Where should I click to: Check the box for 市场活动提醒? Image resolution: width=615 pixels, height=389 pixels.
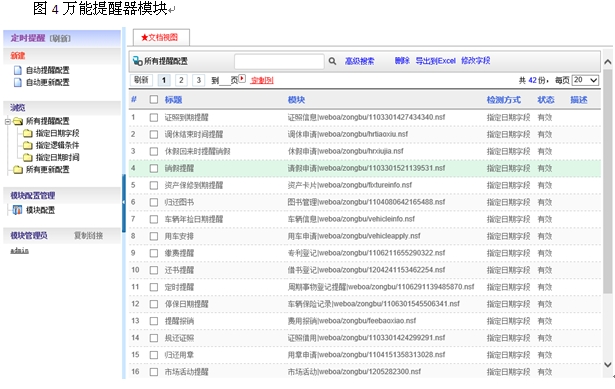tap(154, 372)
